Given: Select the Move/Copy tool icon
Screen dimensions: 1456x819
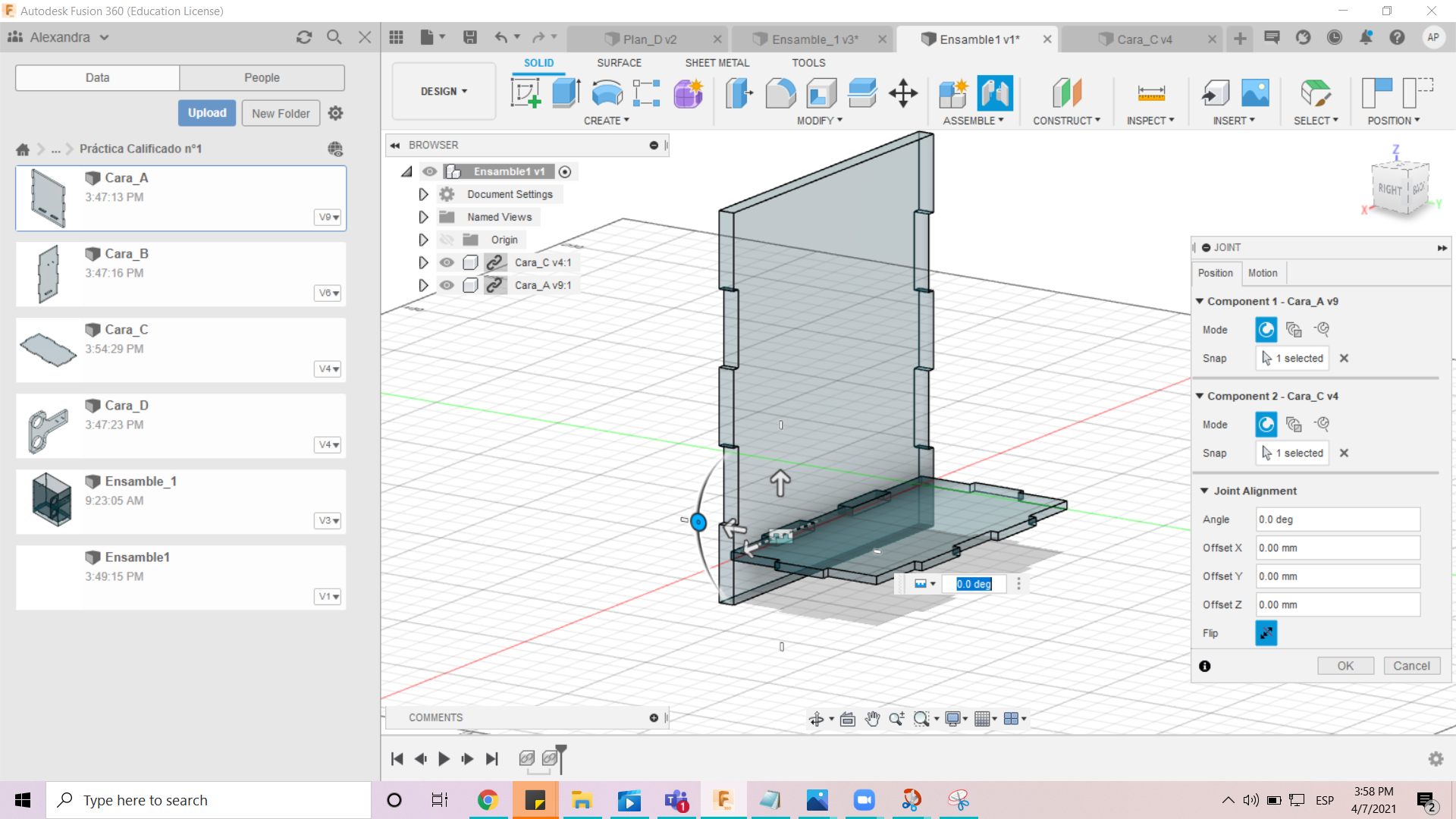Looking at the screenshot, I should [902, 93].
